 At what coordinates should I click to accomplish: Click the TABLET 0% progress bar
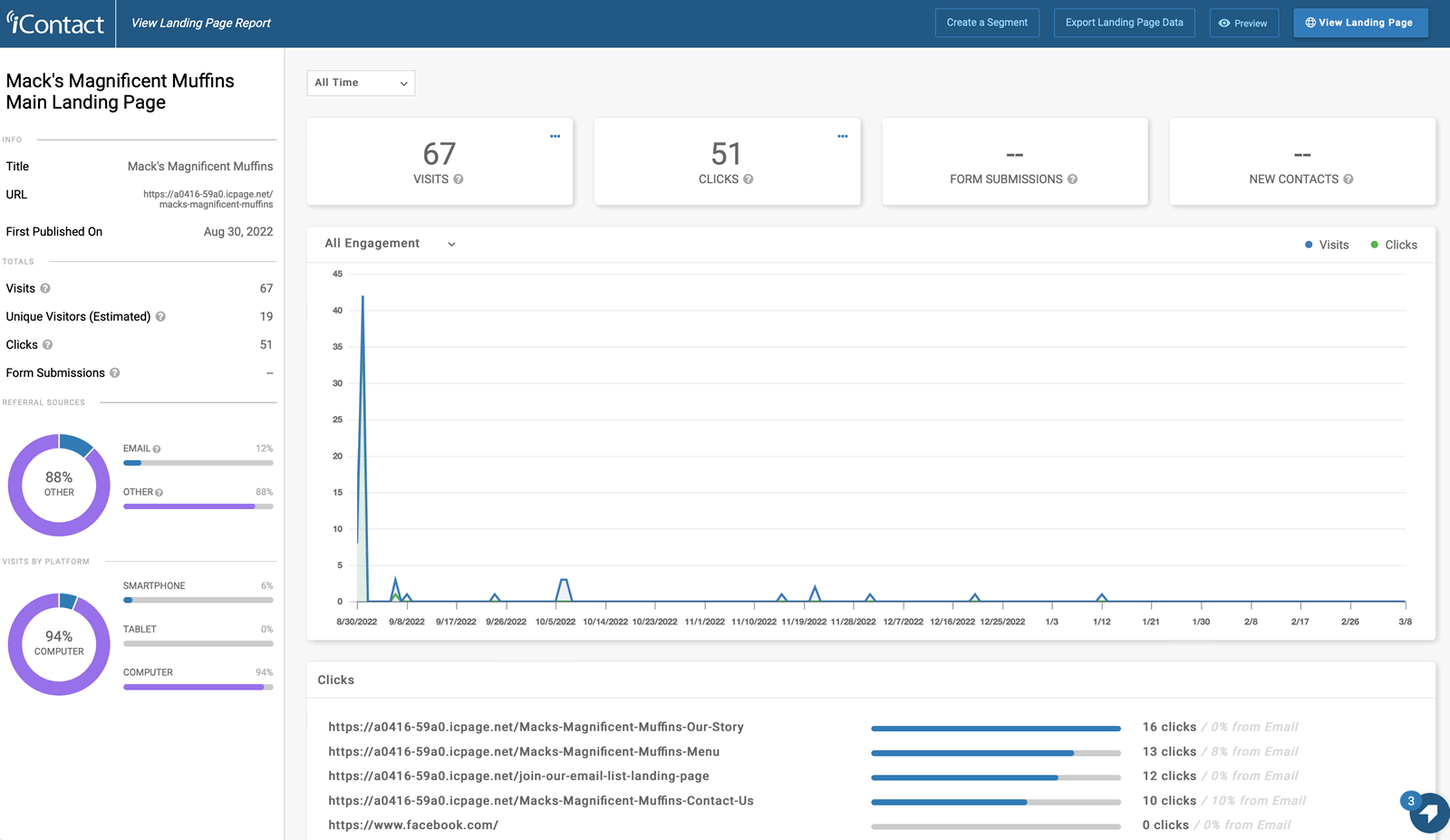click(198, 643)
